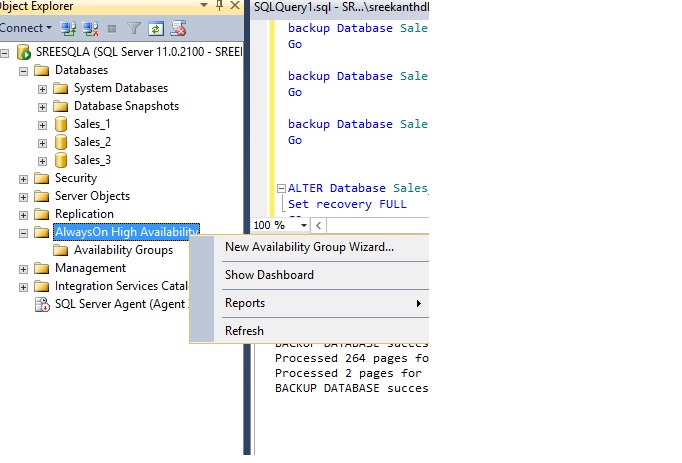Click the Sales_1 database cylinder icon
The image size is (682, 463).
point(61,124)
